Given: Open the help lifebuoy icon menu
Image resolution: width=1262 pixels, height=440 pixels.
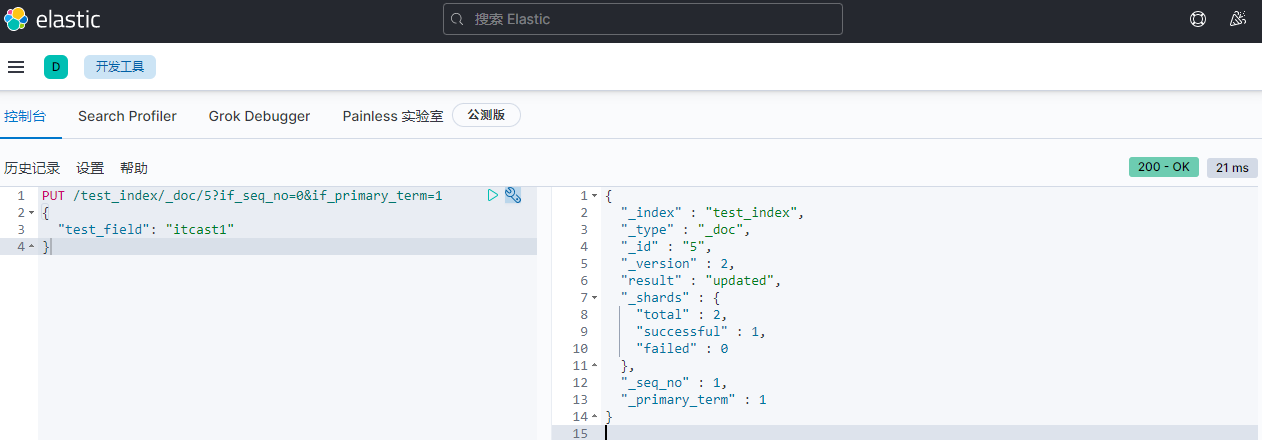Looking at the screenshot, I should pos(1198,19).
